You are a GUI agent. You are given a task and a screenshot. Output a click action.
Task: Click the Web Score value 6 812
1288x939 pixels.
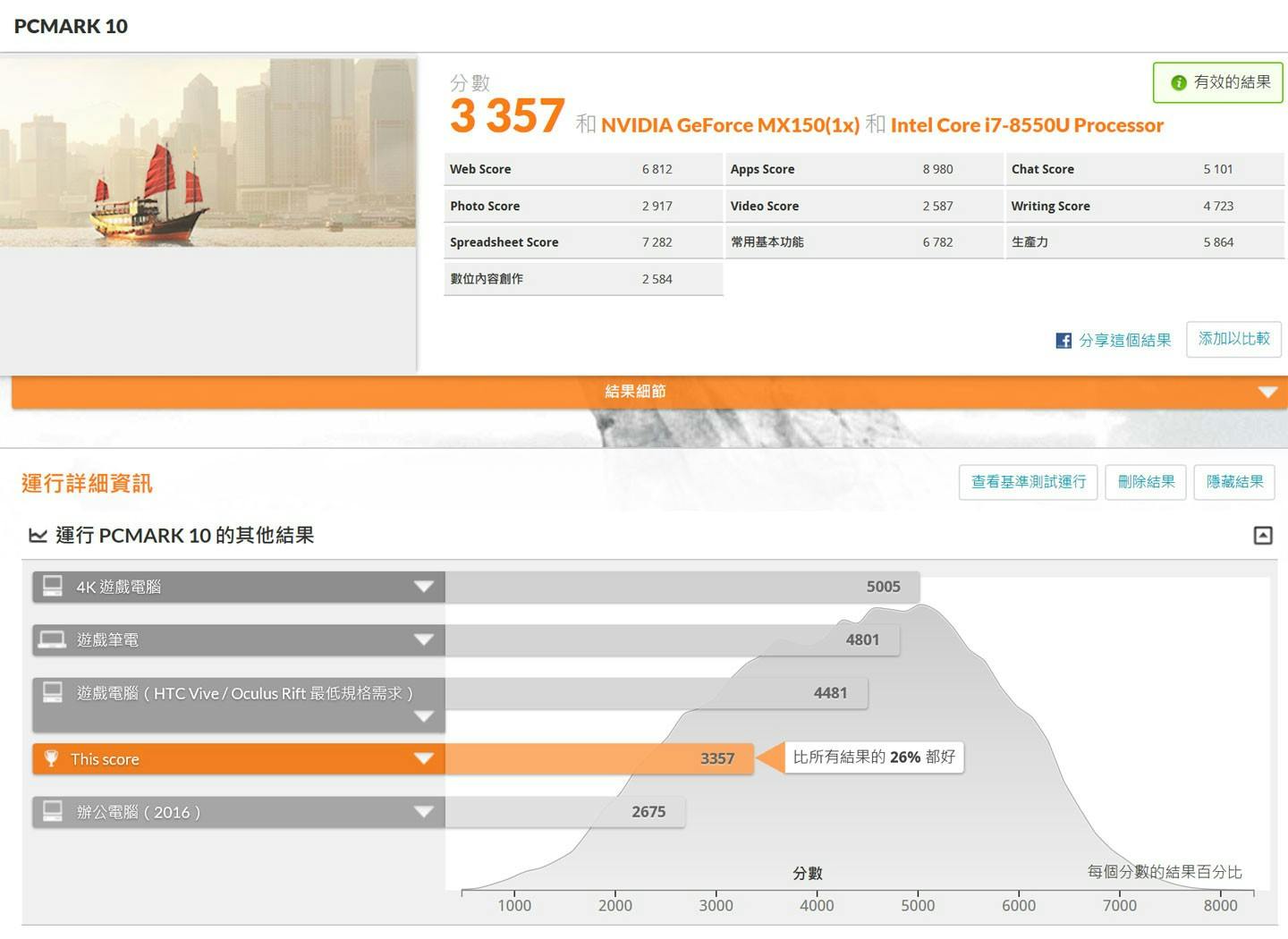click(x=657, y=169)
